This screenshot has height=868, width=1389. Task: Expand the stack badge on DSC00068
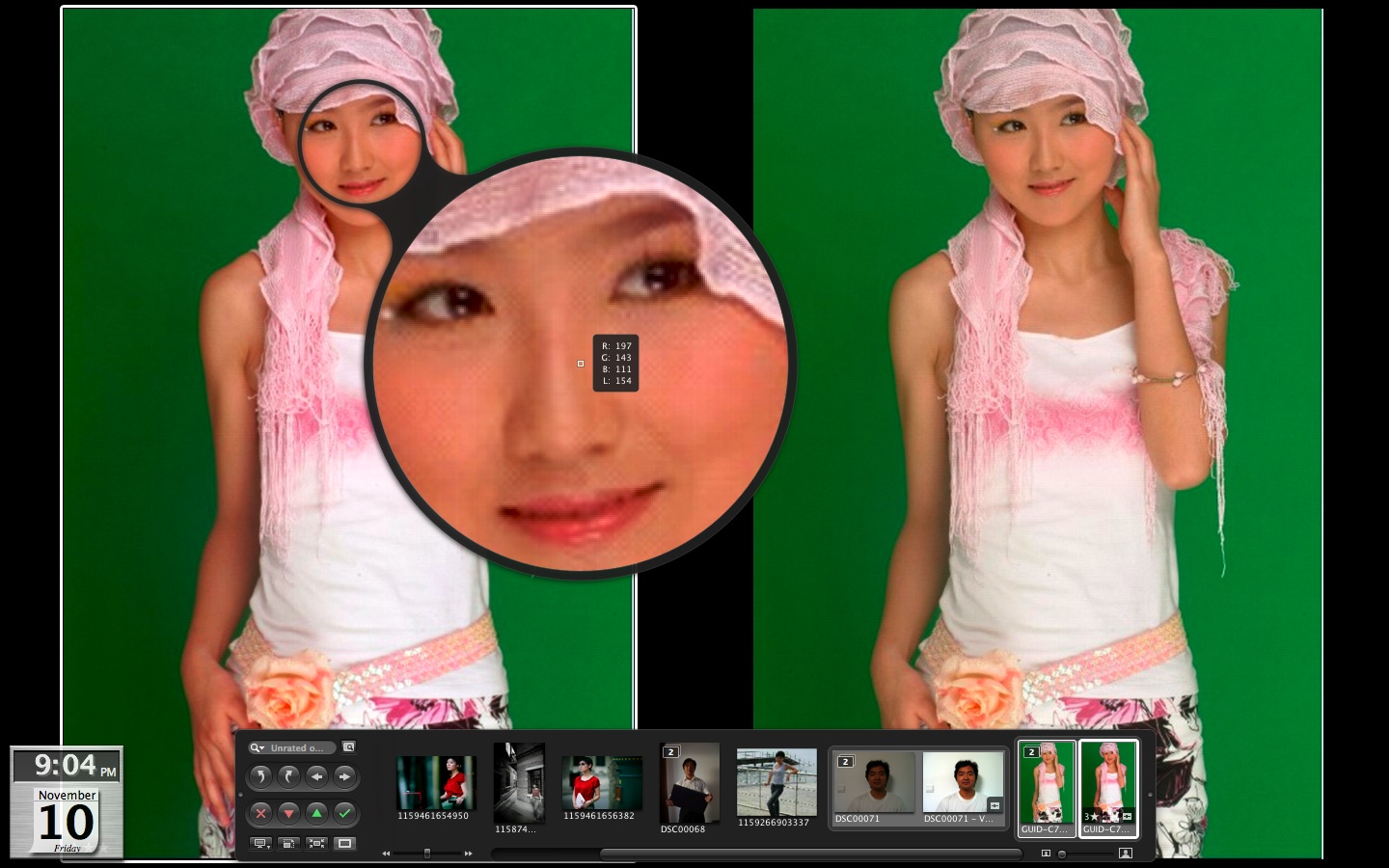pos(671,752)
